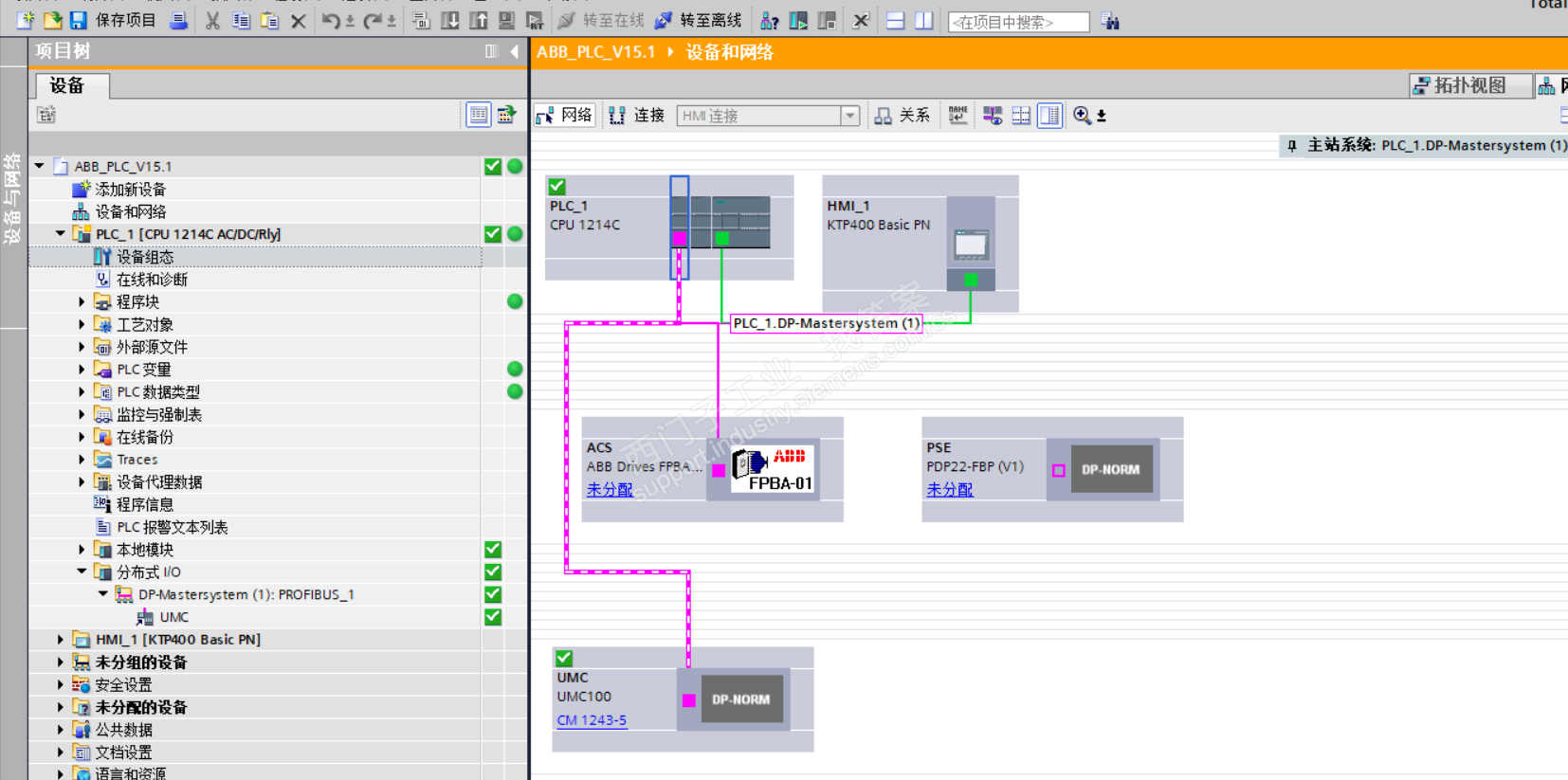Open the zoom level dropdown arrow
The image size is (1568, 780).
pyautogui.click(x=1102, y=117)
